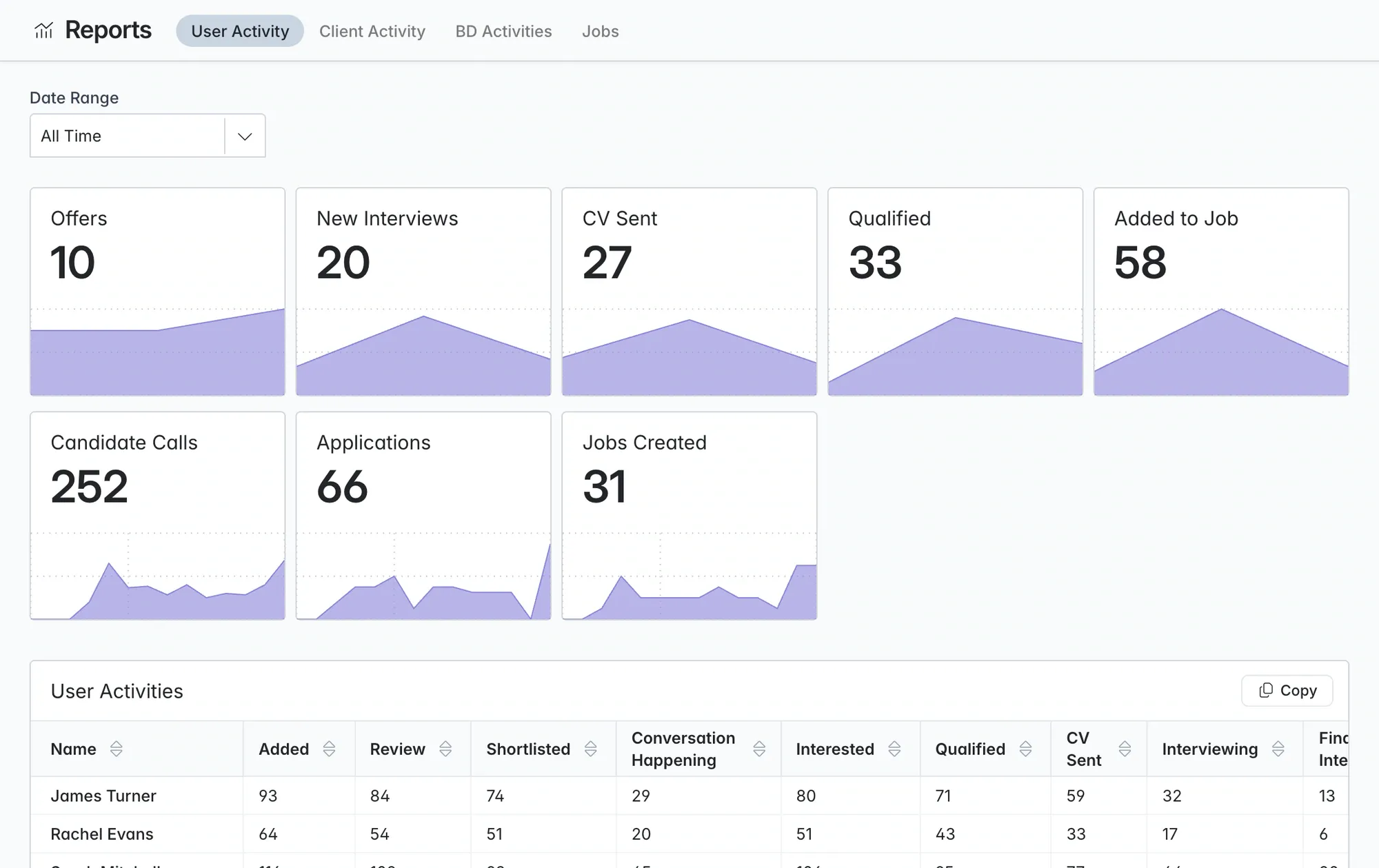The height and width of the screenshot is (868, 1379).
Task: Open the Offers stat card
Action: pos(157,292)
